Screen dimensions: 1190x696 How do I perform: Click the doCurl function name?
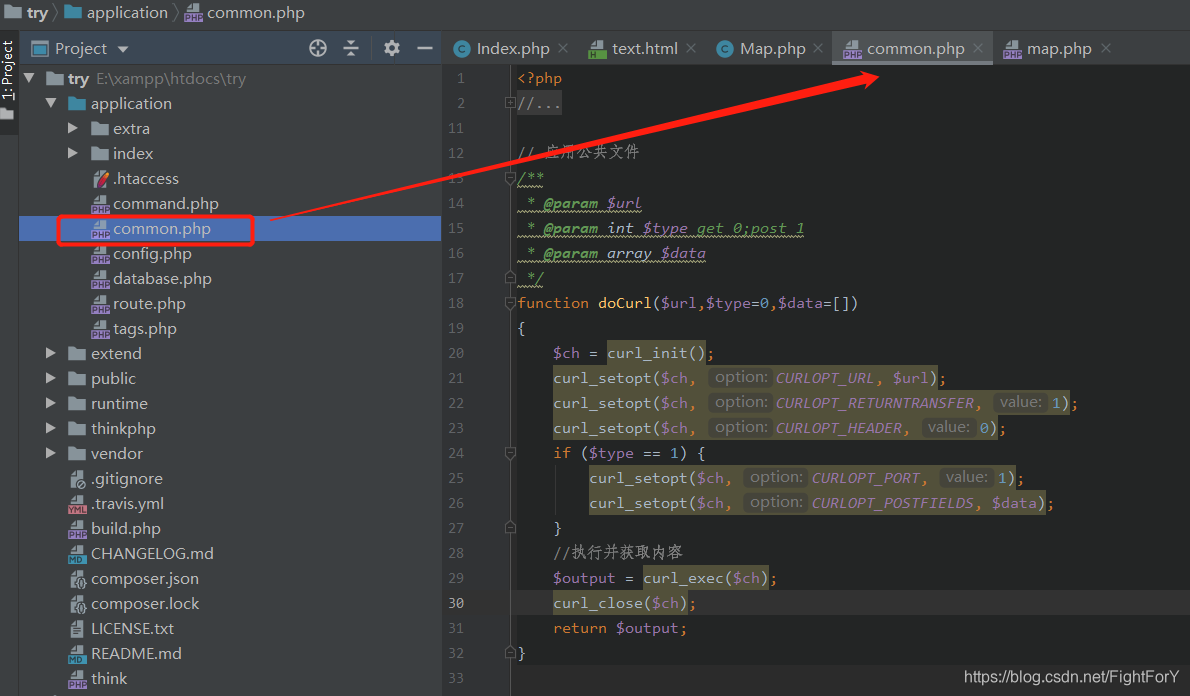click(x=625, y=304)
